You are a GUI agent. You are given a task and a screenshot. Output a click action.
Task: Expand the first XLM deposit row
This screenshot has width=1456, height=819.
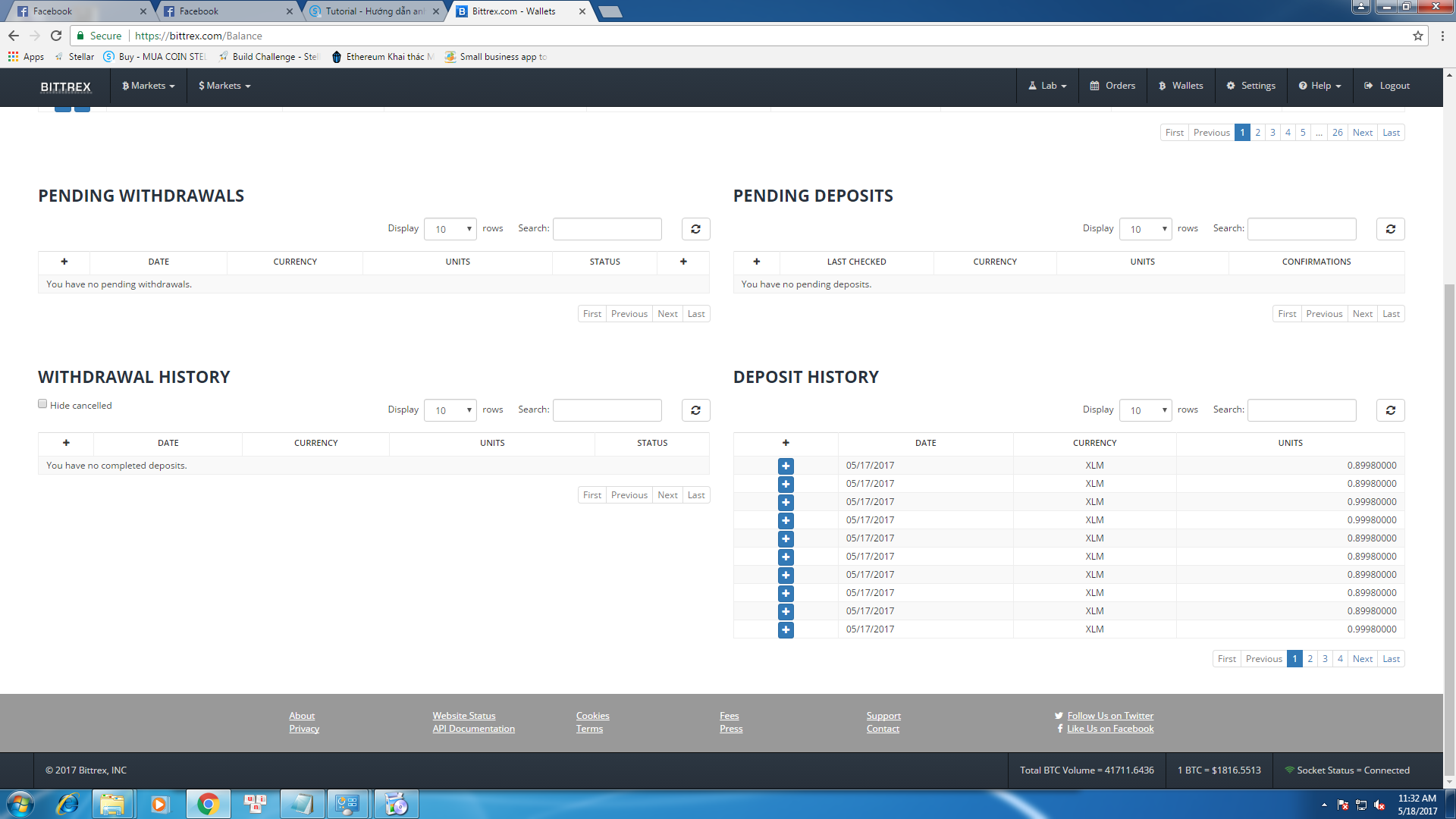click(786, 466)
